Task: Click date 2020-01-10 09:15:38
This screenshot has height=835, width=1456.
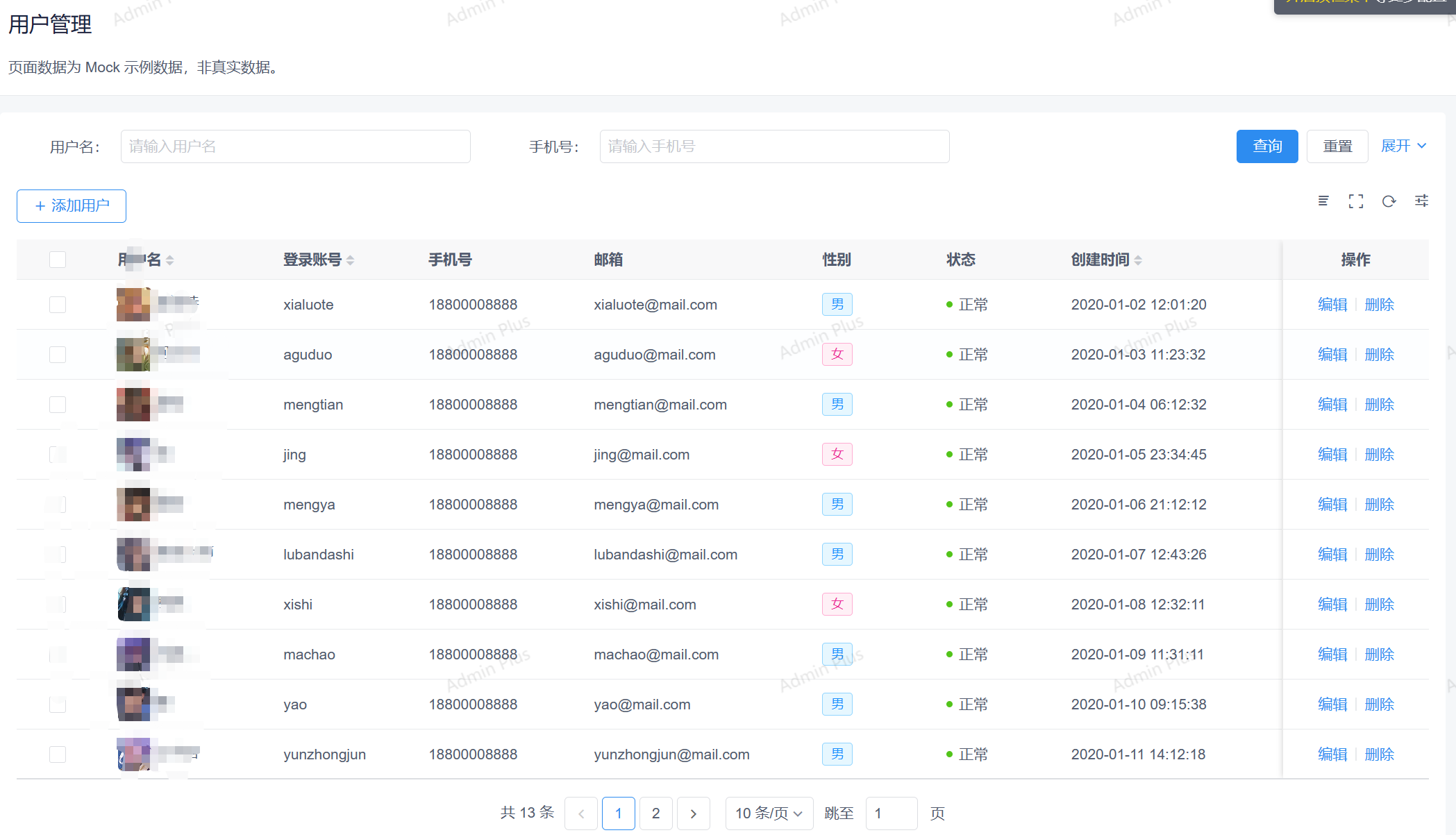Action: click(1139, 705)
